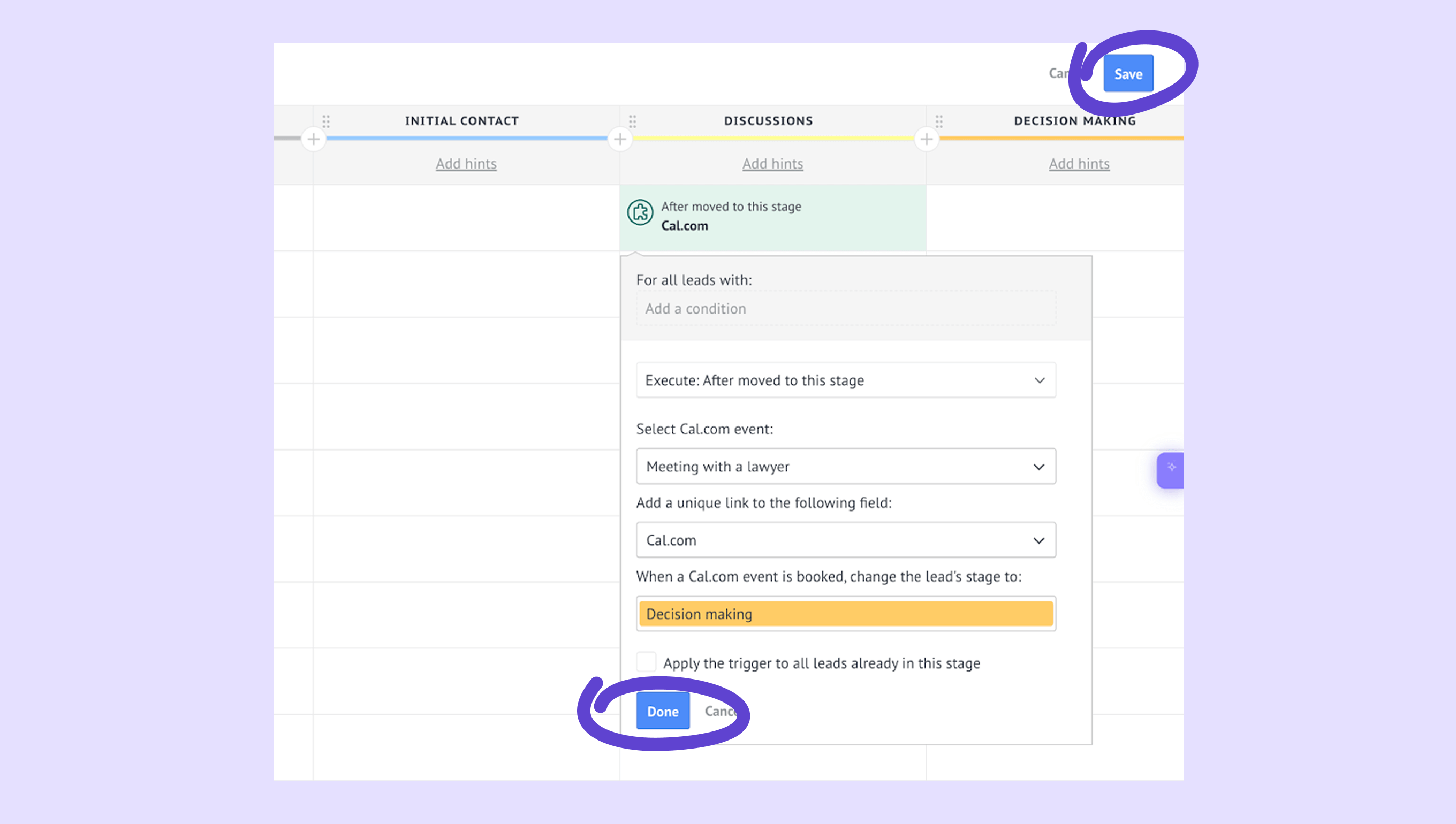Click Add hints under Decision Making
This screenshot has width=1456, height=824.
point(1079,164)
